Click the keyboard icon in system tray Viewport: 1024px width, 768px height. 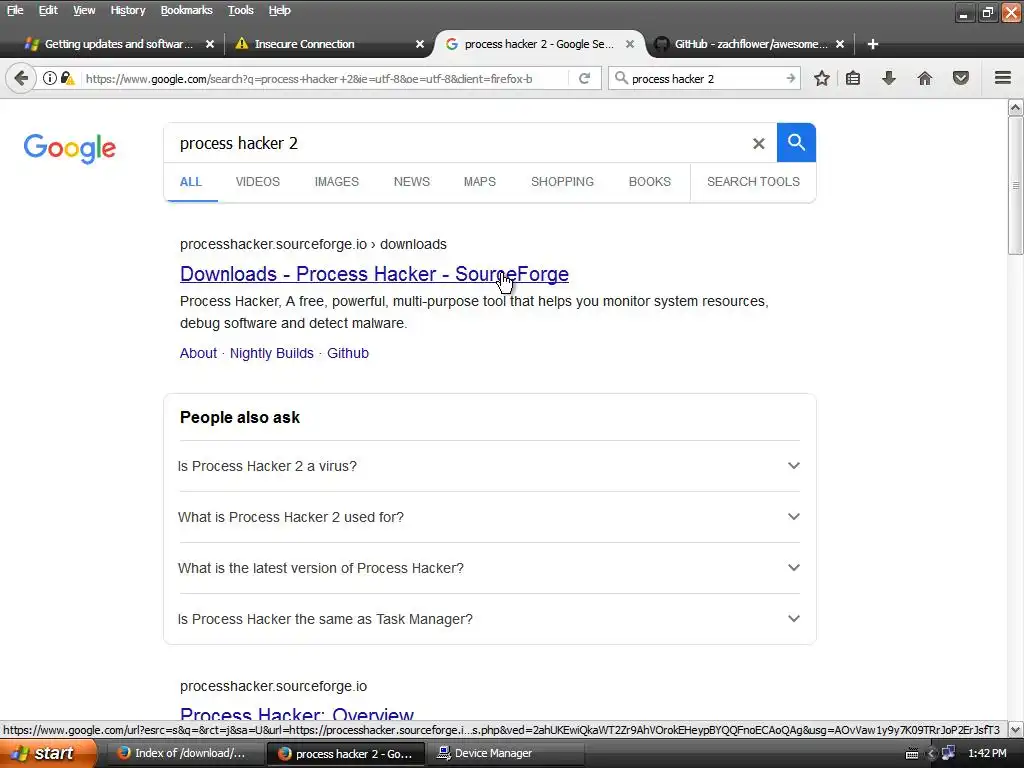(x=912, y=754)
